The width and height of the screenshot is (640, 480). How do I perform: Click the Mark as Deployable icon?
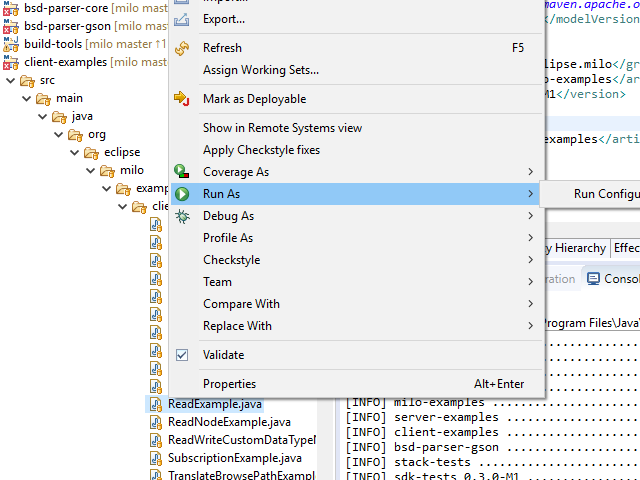tap(182, 99)
